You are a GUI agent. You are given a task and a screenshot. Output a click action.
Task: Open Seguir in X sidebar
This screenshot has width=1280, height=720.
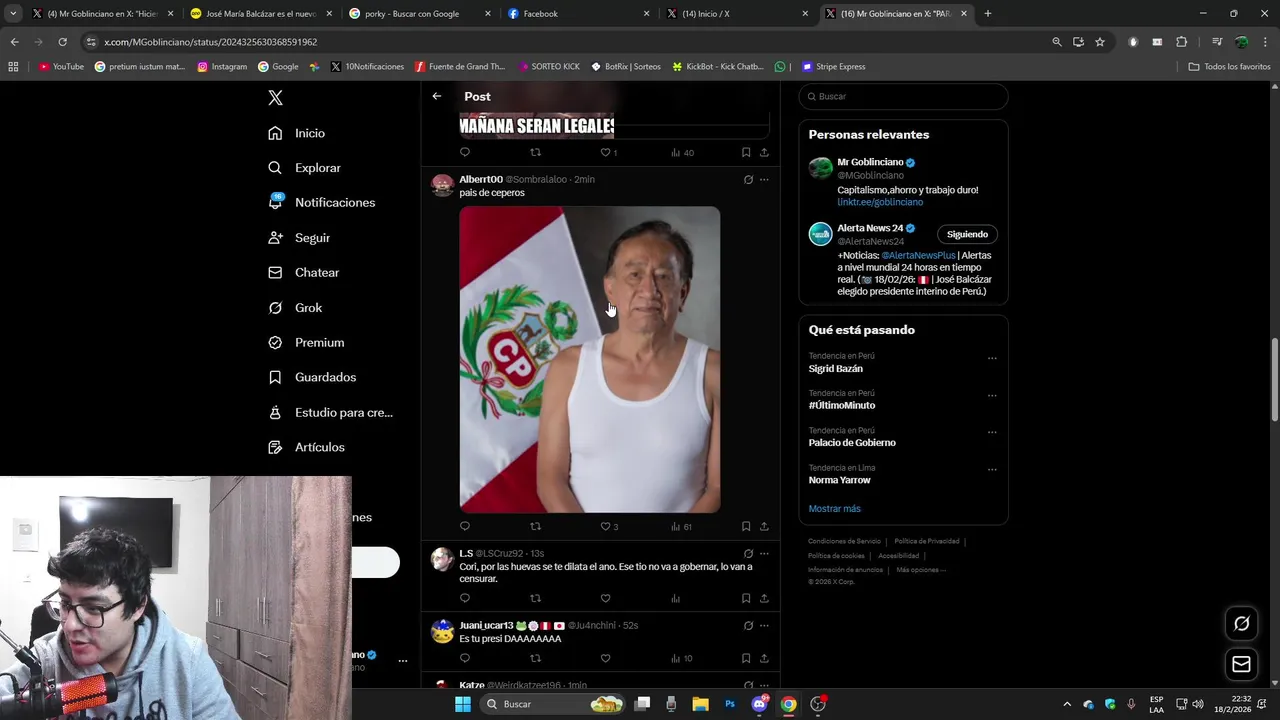pyautogui.click(x=299, y=238)
